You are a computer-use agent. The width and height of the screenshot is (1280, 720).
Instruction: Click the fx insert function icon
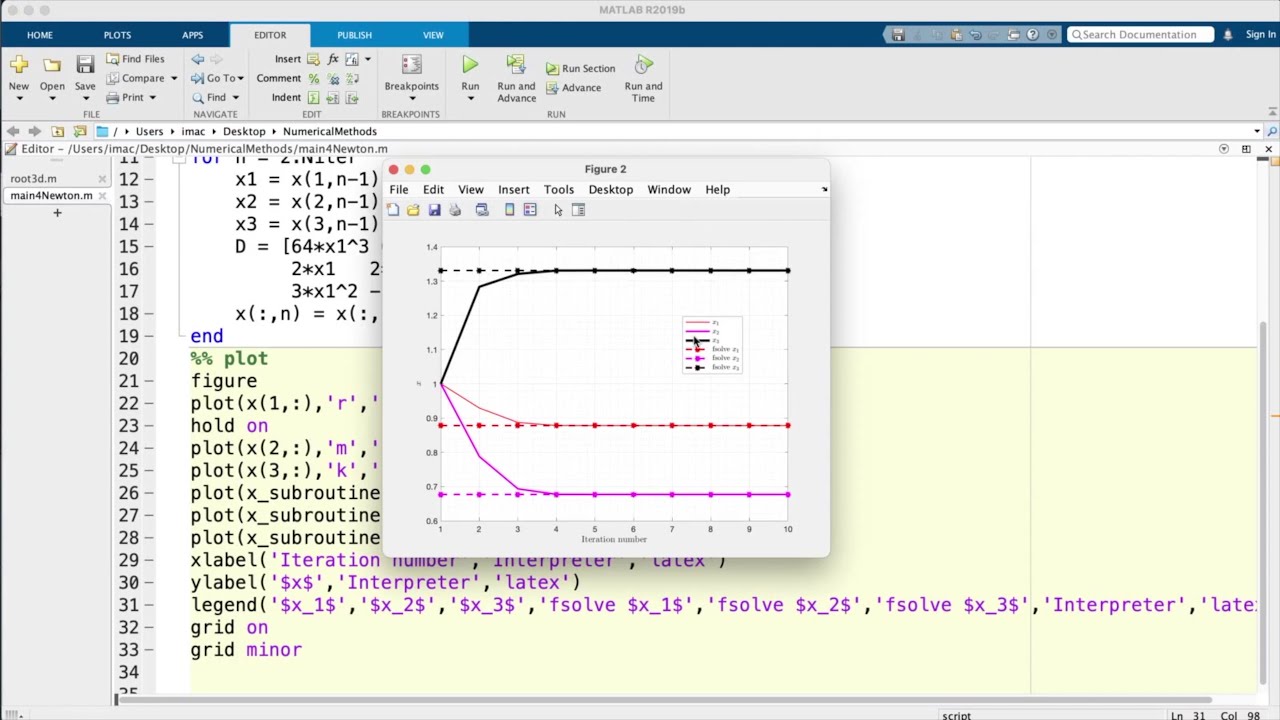coord(333,59)
